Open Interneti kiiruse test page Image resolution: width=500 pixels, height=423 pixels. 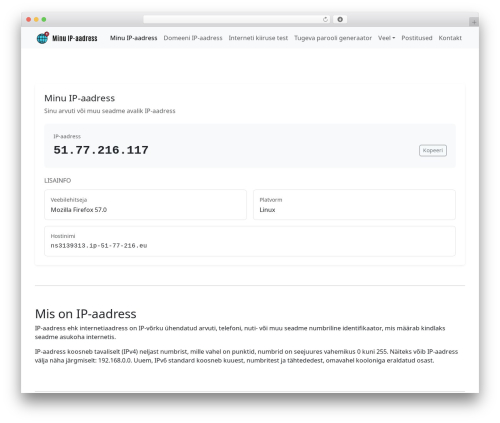click(258, 38)
